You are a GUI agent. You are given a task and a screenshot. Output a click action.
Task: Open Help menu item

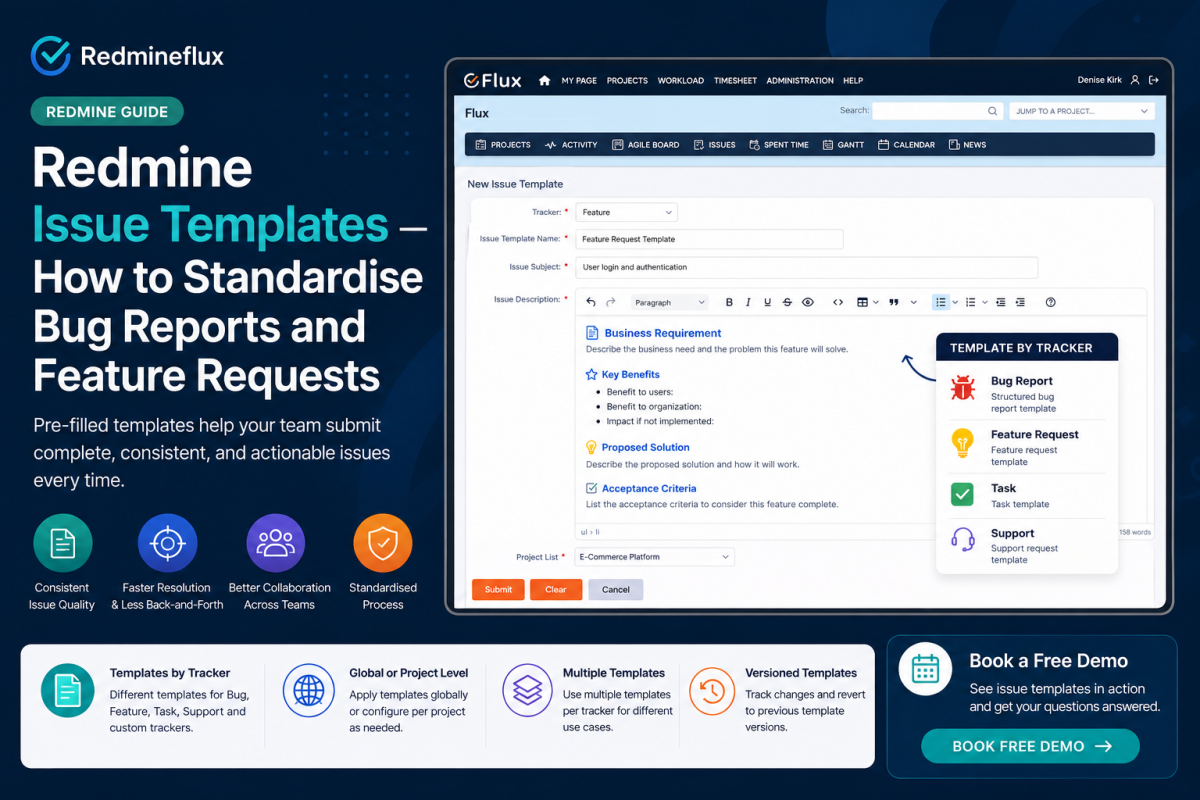853,80
